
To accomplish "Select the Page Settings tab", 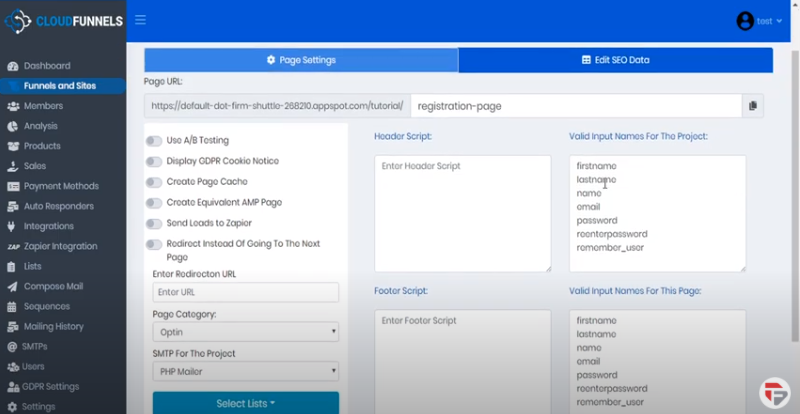I will pyautogui.click(x=301, y=60).
